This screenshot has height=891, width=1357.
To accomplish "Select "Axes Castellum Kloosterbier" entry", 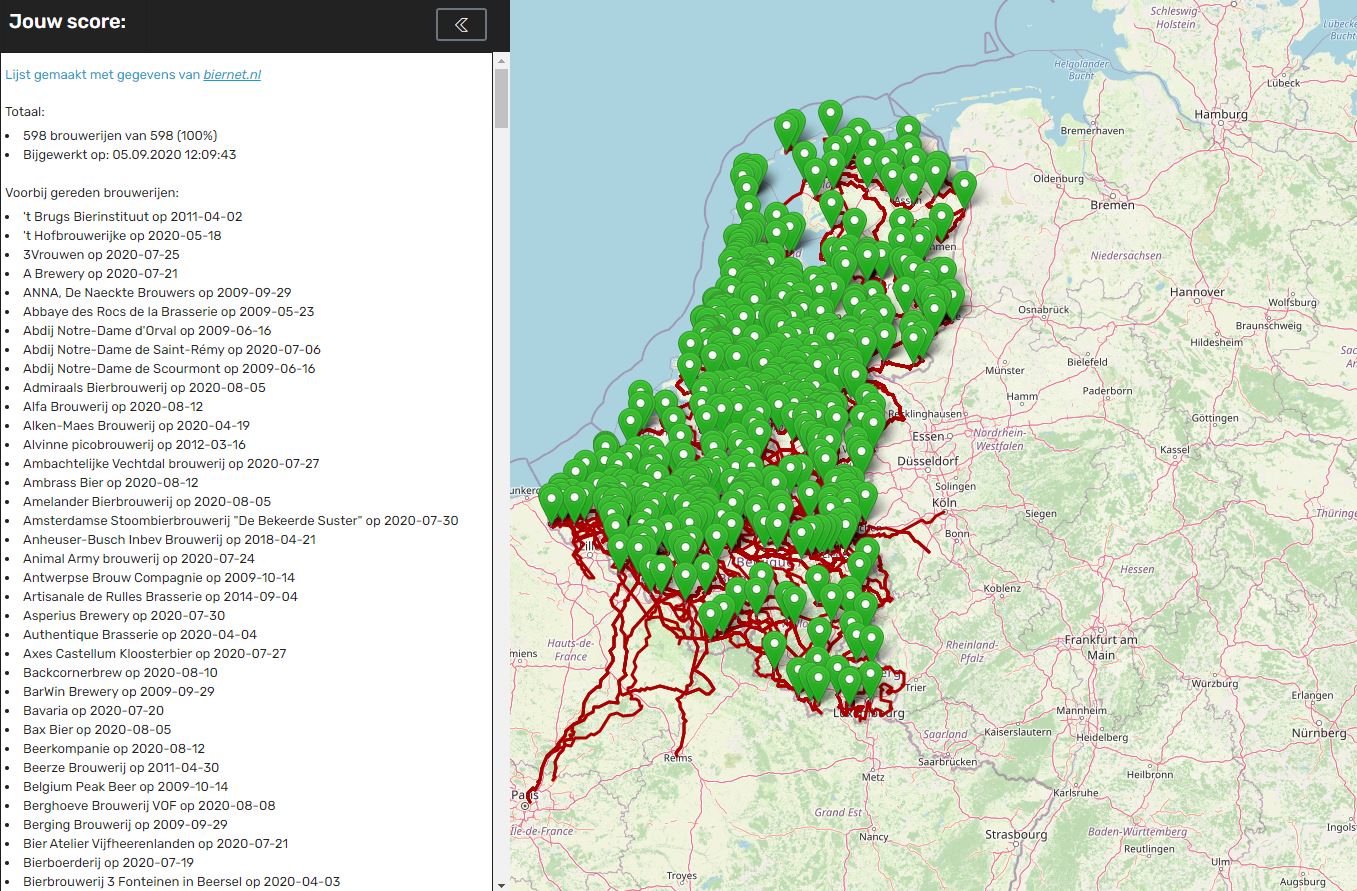I will click(x=155, y=654).
